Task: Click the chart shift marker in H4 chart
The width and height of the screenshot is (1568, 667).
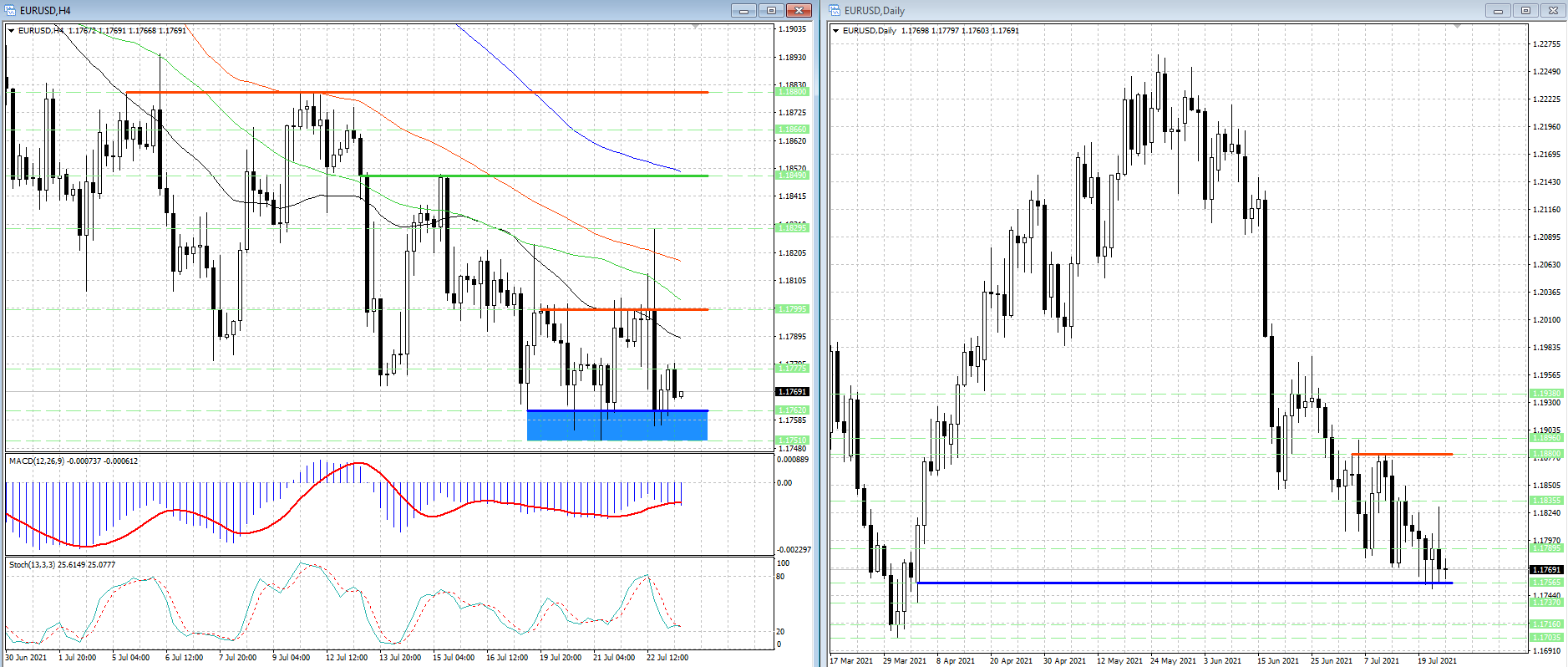Action: [696, 28]
